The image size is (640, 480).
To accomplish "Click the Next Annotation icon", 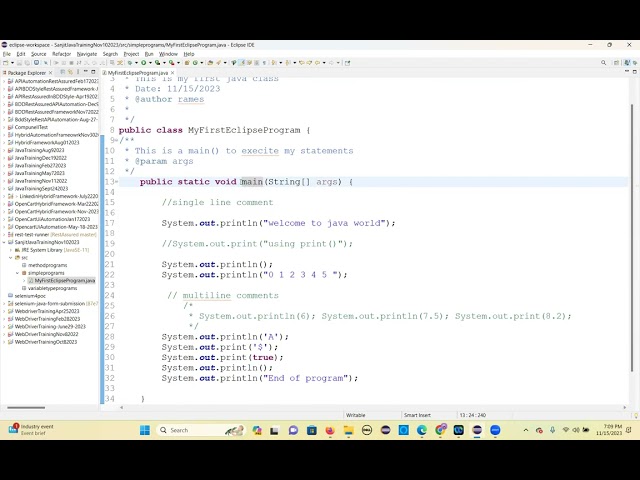I will point(273,63).
